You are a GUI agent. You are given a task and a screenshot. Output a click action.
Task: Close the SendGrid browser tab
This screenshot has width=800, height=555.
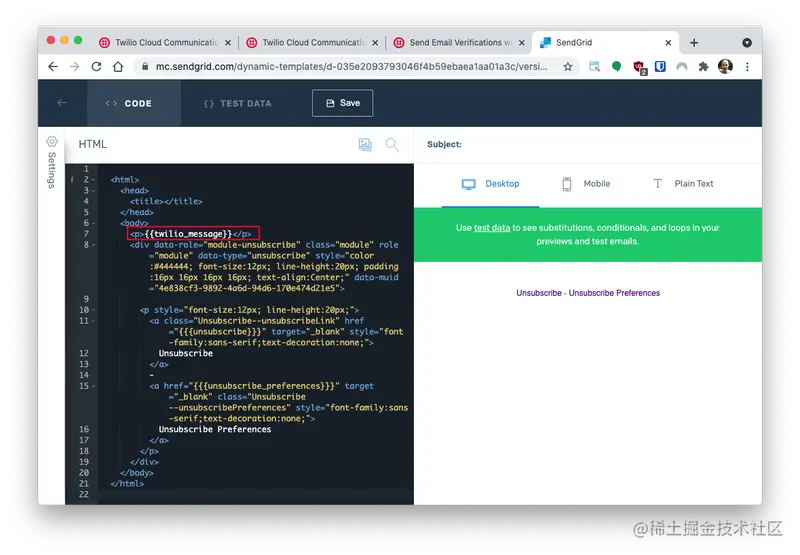(x=668, y=43)
